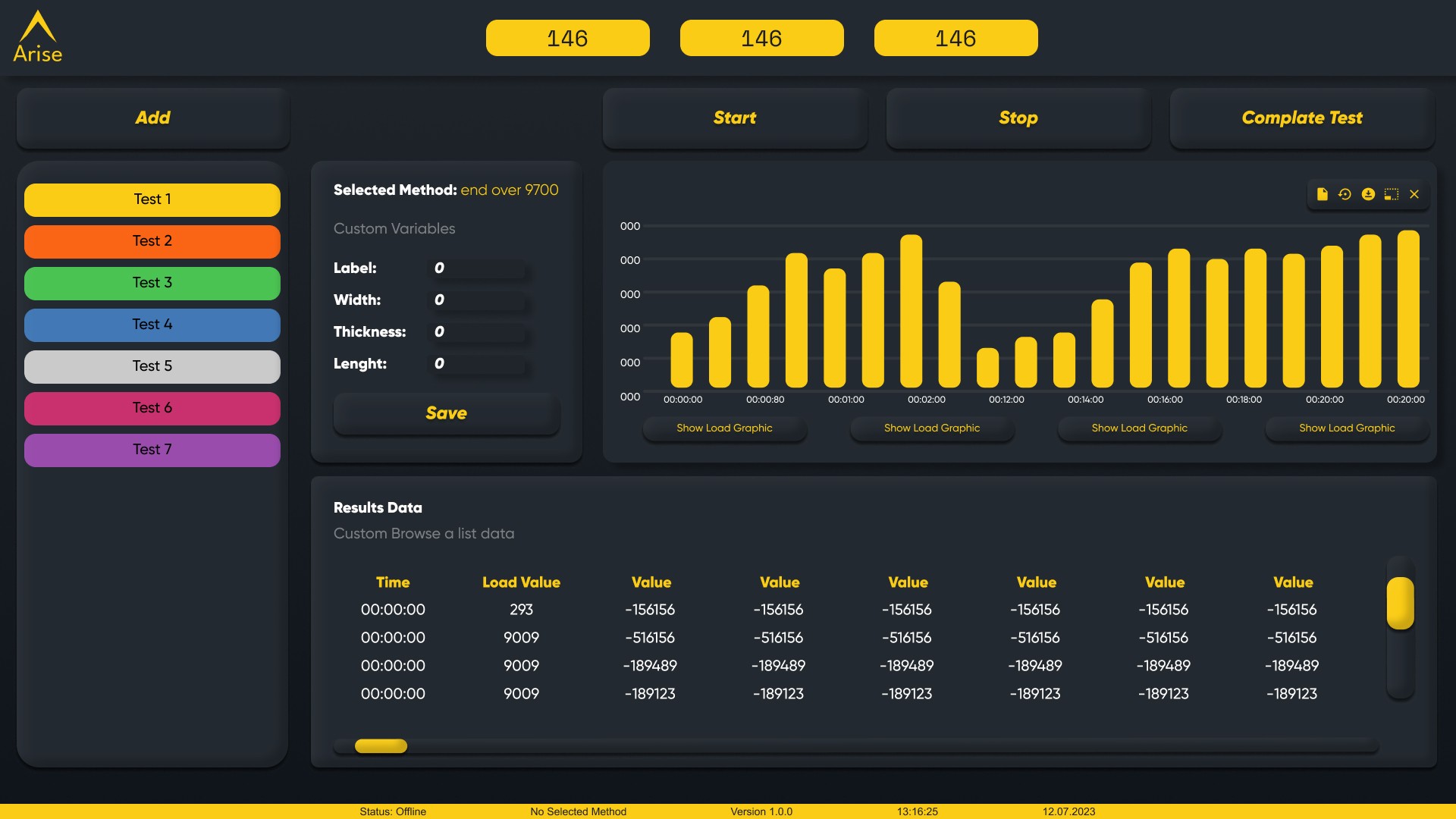Click the Complate Test button

[1302, 118]
